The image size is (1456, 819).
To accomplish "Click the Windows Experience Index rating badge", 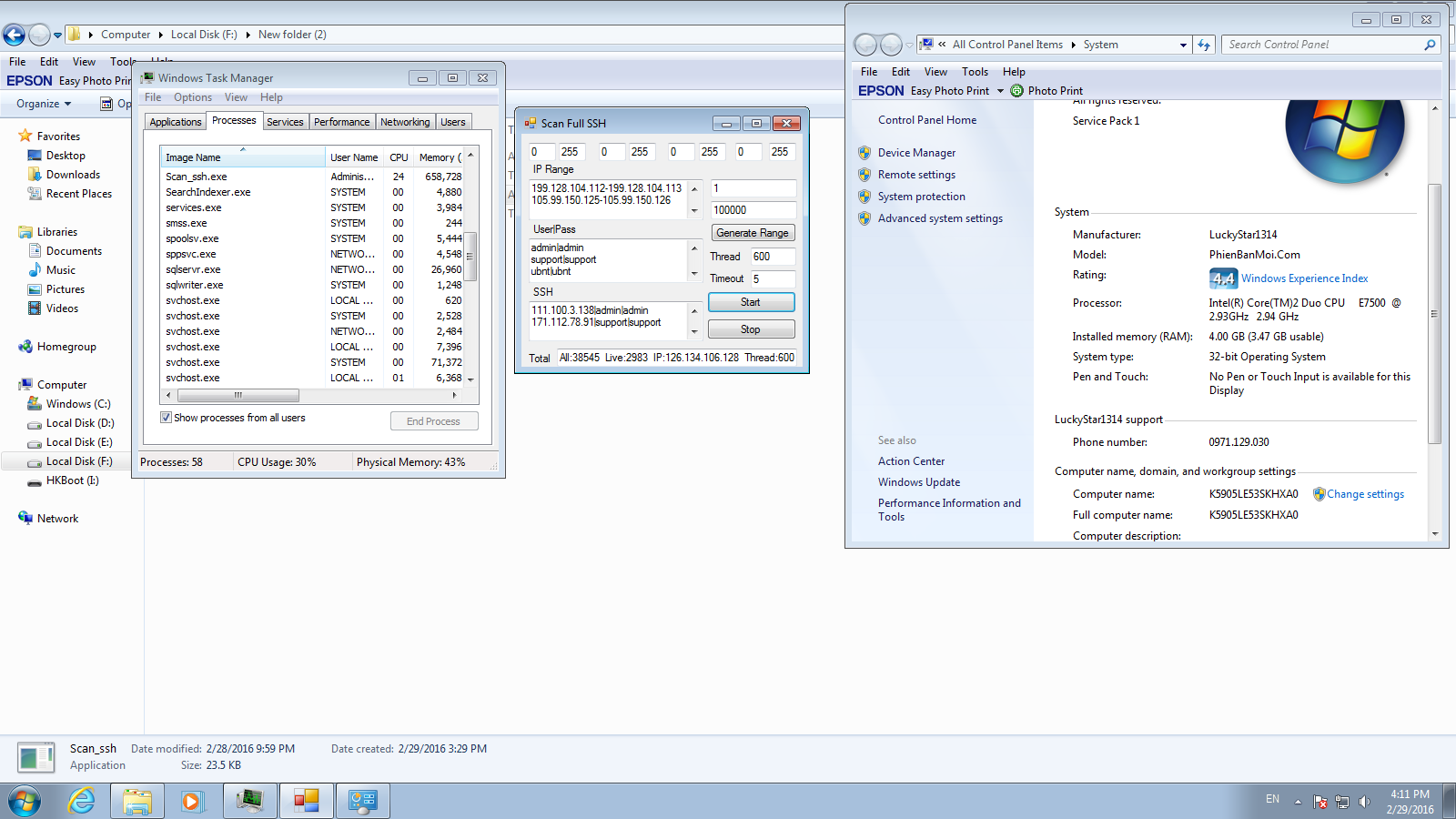I will point(1222,278).
